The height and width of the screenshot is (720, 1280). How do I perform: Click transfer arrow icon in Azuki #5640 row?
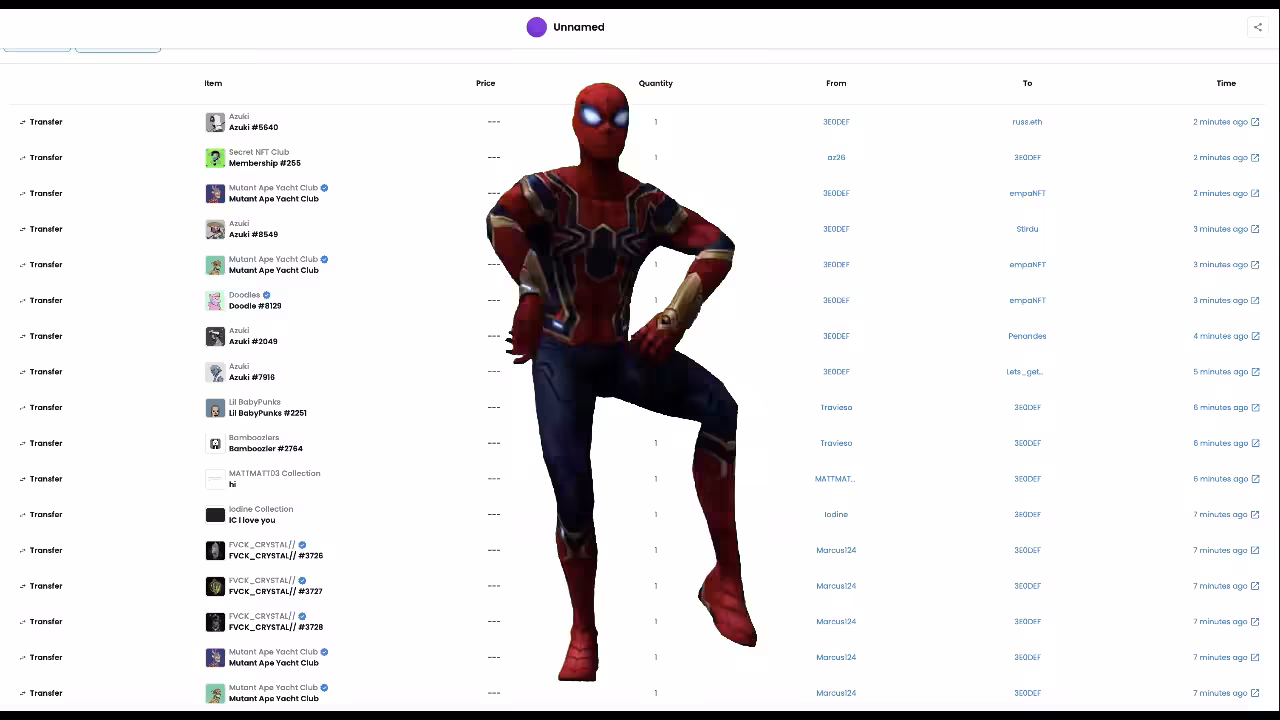click(x=22, y=122)
